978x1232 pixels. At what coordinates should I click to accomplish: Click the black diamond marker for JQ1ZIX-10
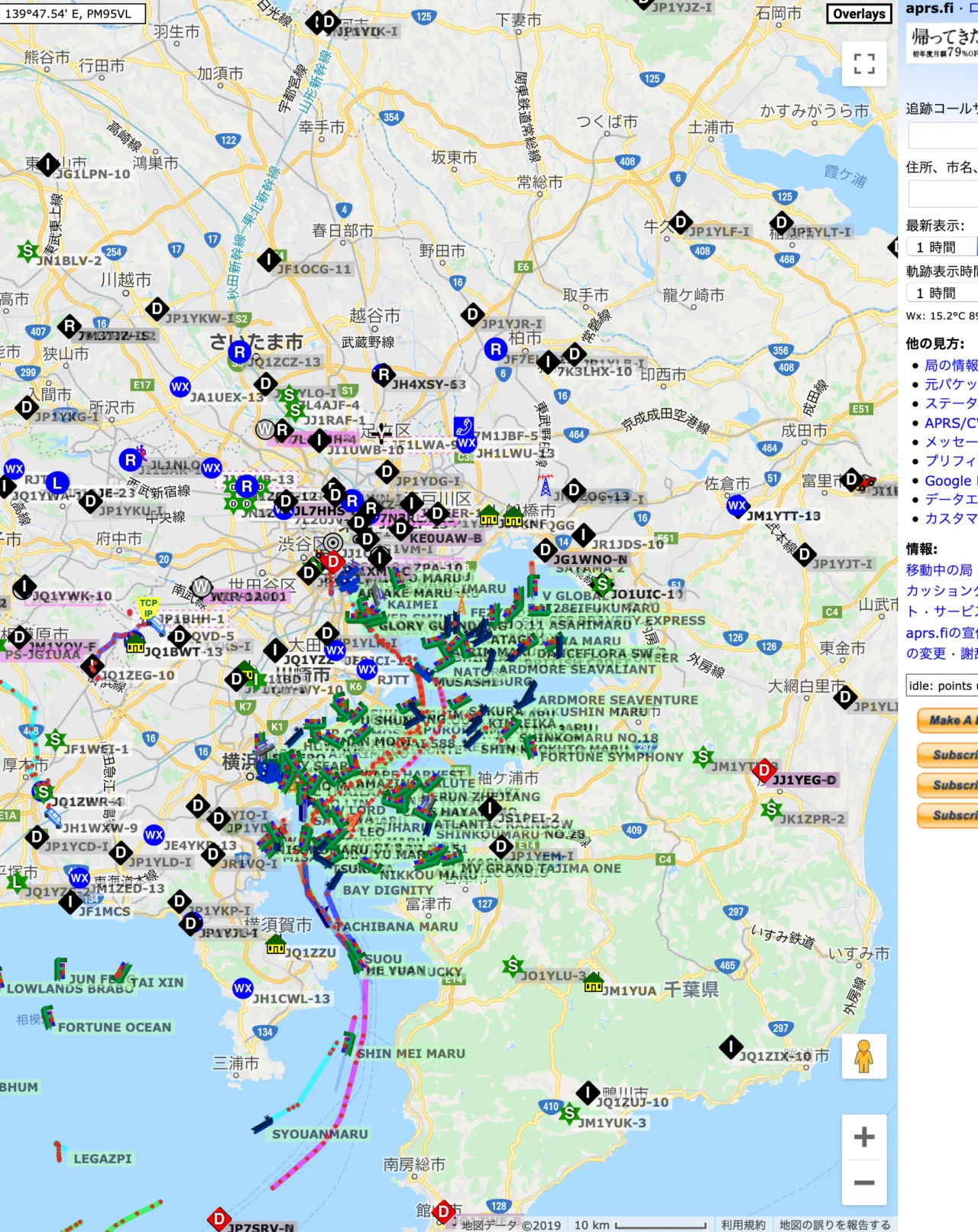click(x=730, y=1047)
